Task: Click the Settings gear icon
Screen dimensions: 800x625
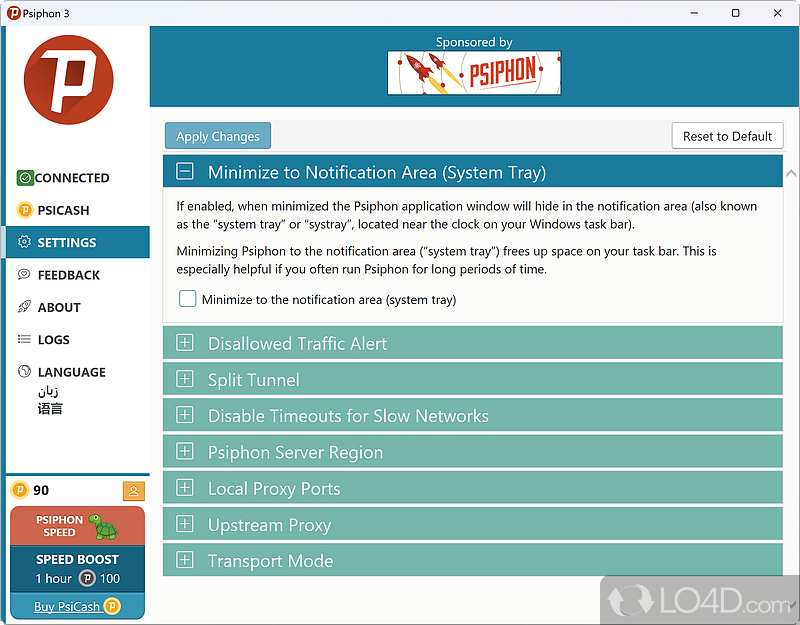Action: [24, 242]
